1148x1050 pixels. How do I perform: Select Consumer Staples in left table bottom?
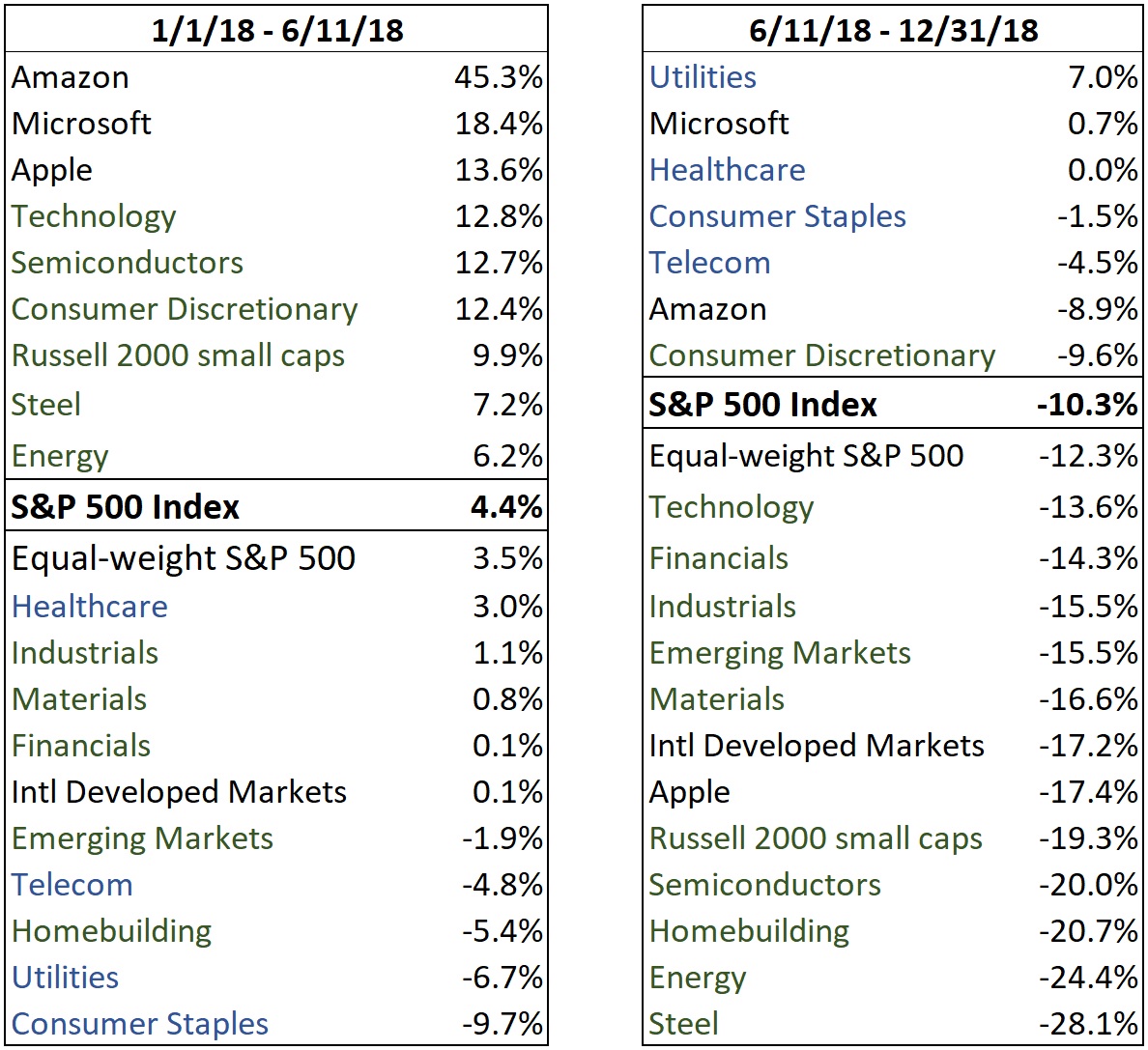pos(140,1023)
